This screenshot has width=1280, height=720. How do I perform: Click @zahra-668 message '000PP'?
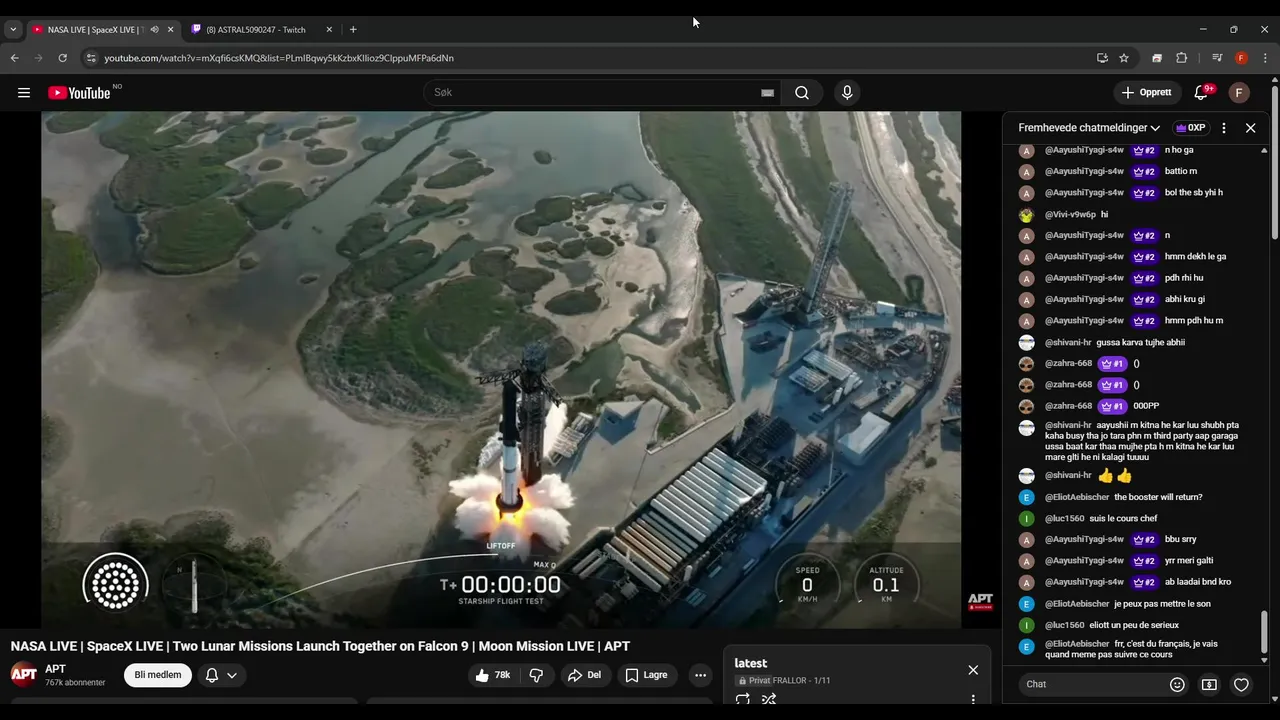pyautogui.click(x=1146, y=406)
